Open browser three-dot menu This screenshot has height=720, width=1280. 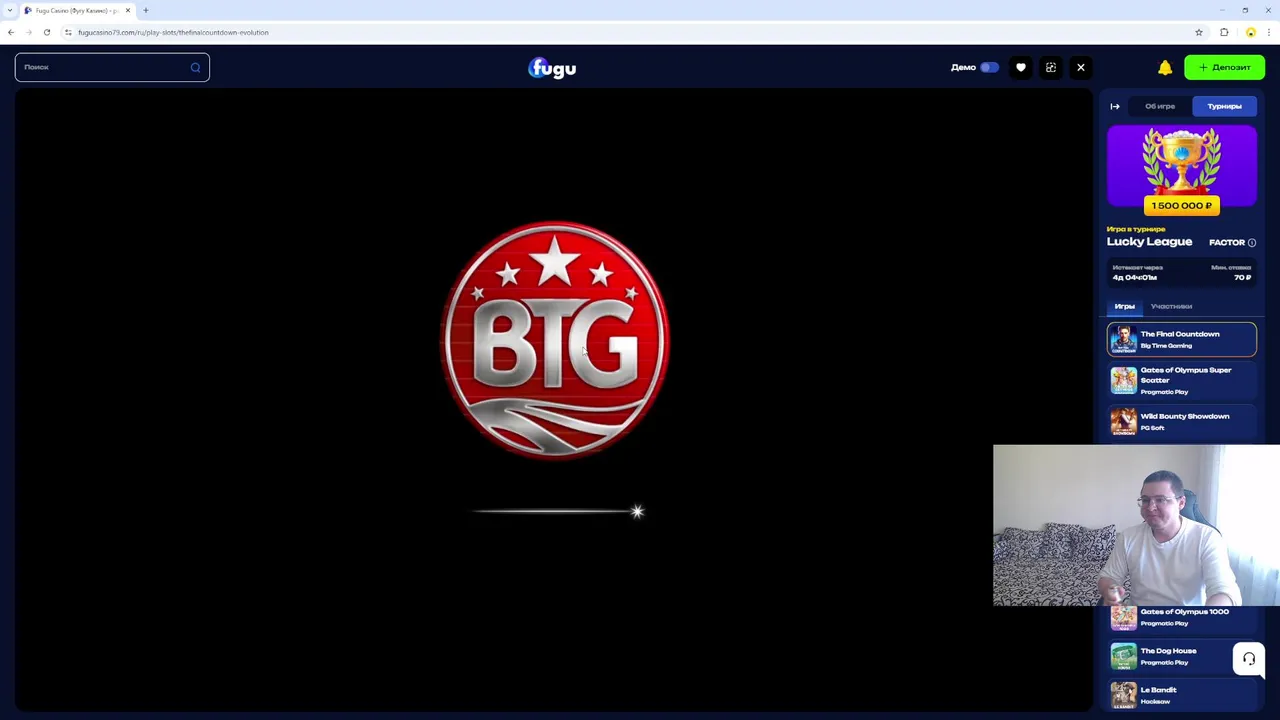coord(1269,32)
